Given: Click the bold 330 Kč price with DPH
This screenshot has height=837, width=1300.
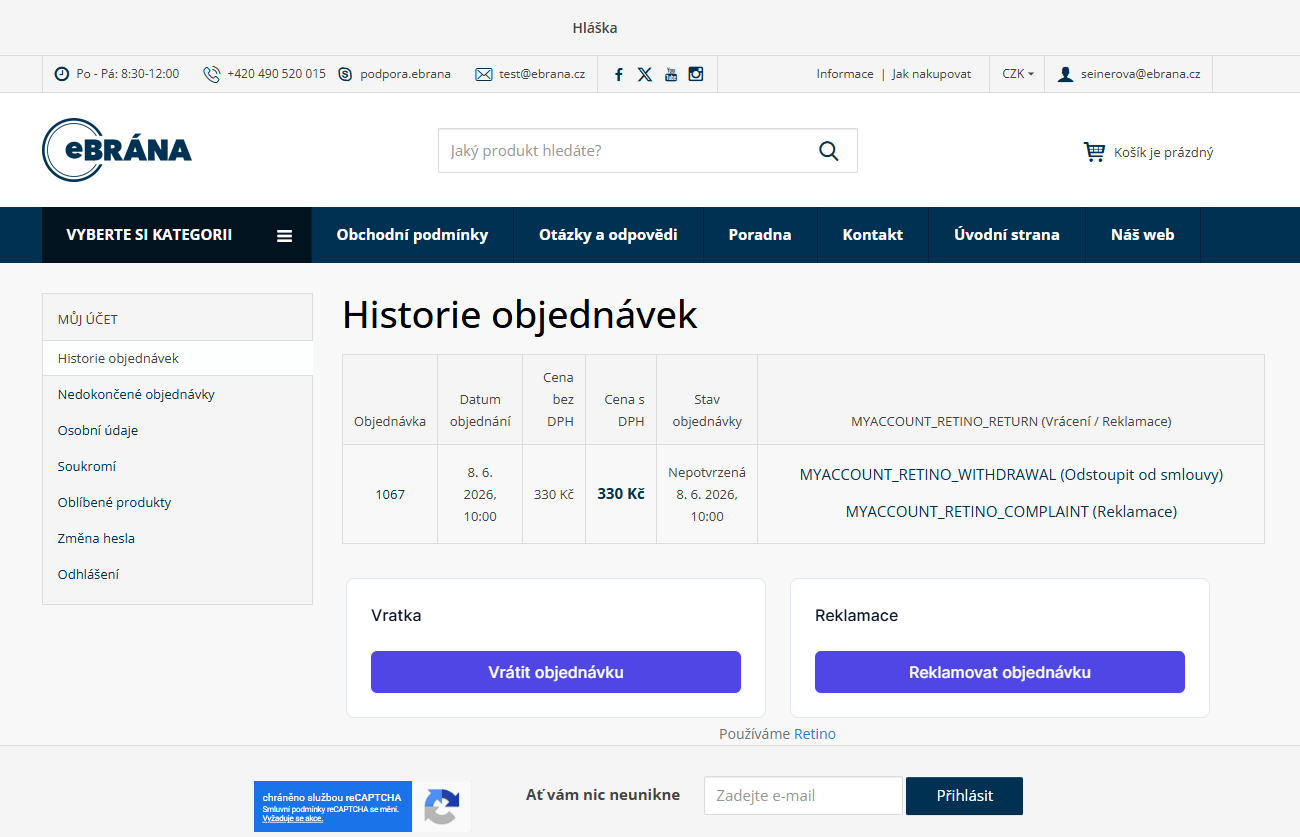Looking at the screenshot, I should (x=621, y=494).
